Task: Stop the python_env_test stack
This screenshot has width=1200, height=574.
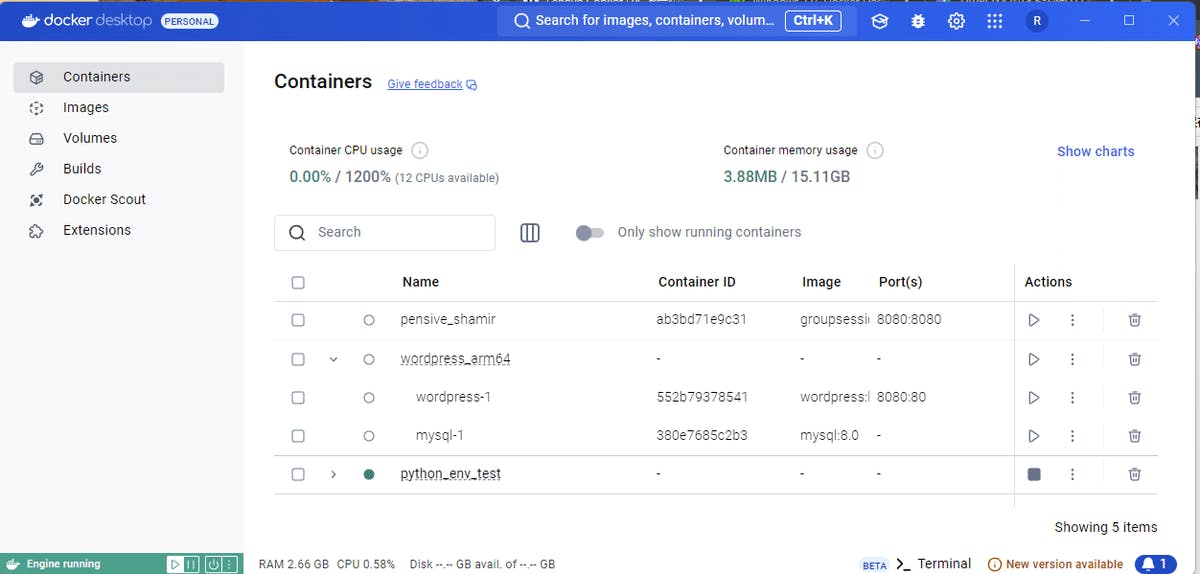Action: (1034, 474)
